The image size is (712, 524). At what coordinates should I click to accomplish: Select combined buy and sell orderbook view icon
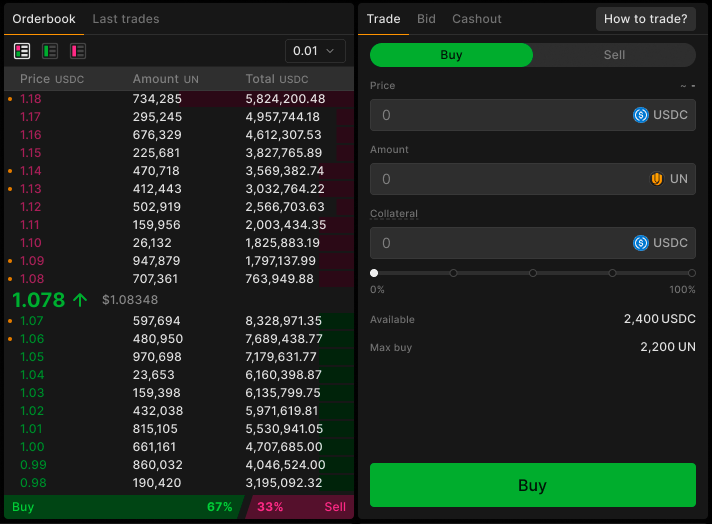pos(22,51)
